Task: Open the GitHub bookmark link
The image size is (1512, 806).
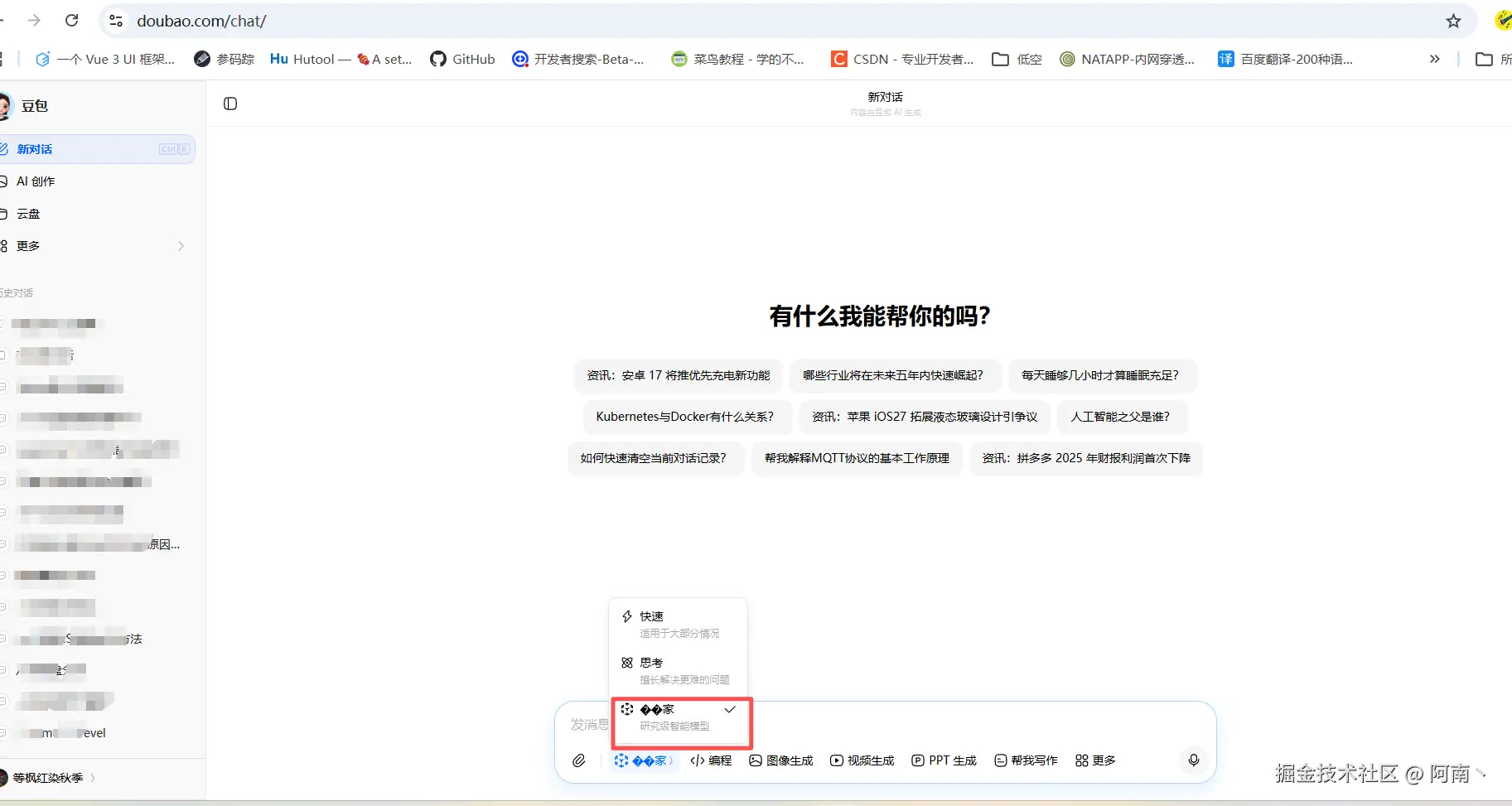Action: click(x=461, y=59)
